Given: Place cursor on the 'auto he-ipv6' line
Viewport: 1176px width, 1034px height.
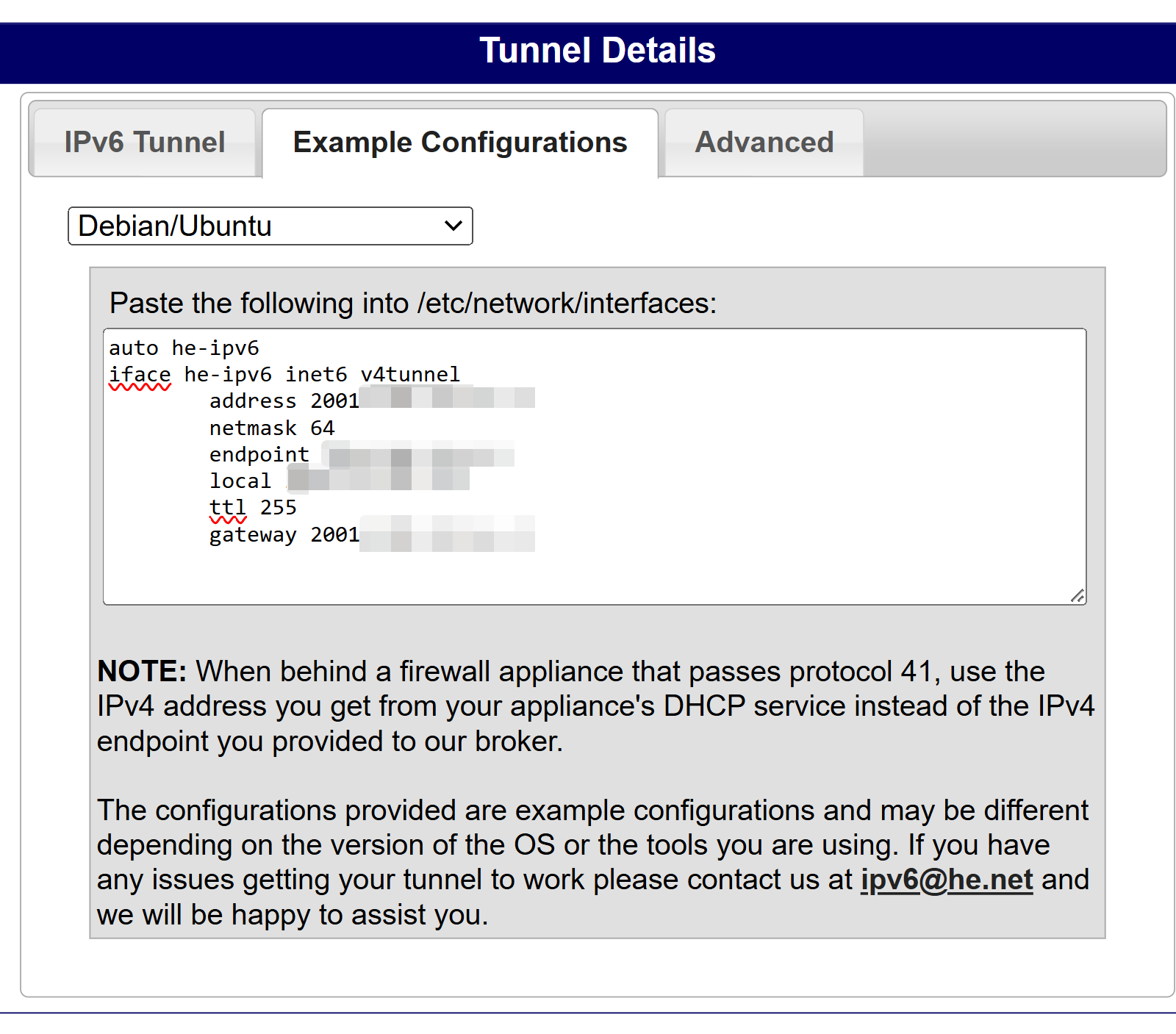Looking at the screenshot, I should click(184, 348).
